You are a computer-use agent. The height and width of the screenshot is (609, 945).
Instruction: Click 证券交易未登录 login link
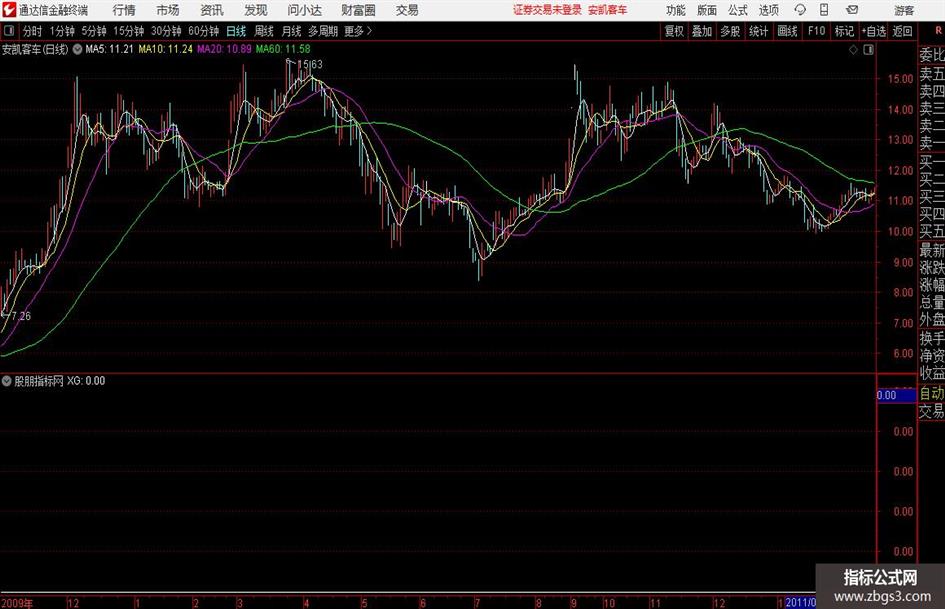547,10
